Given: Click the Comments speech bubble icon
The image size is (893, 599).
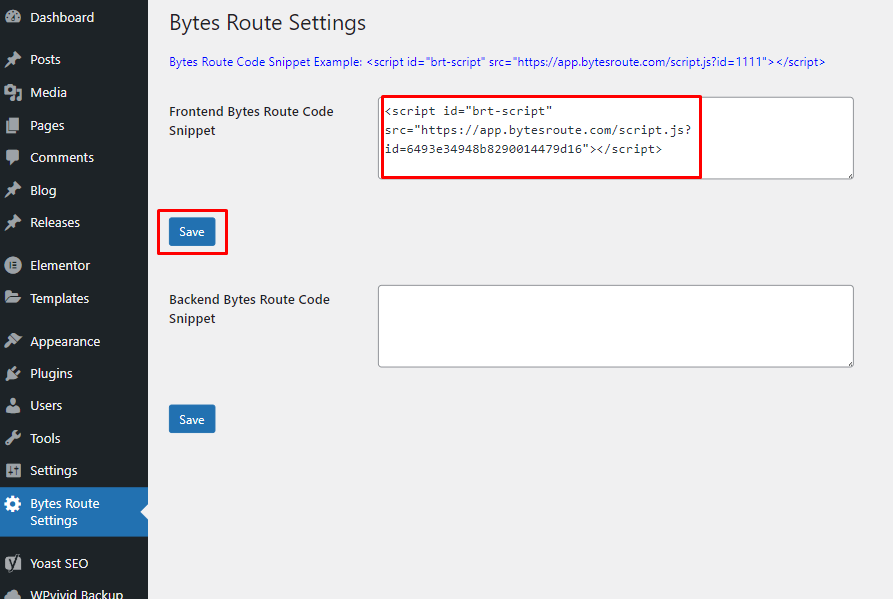Looking at the screenshot, I should pyautogui.click(x=13, y=157).
